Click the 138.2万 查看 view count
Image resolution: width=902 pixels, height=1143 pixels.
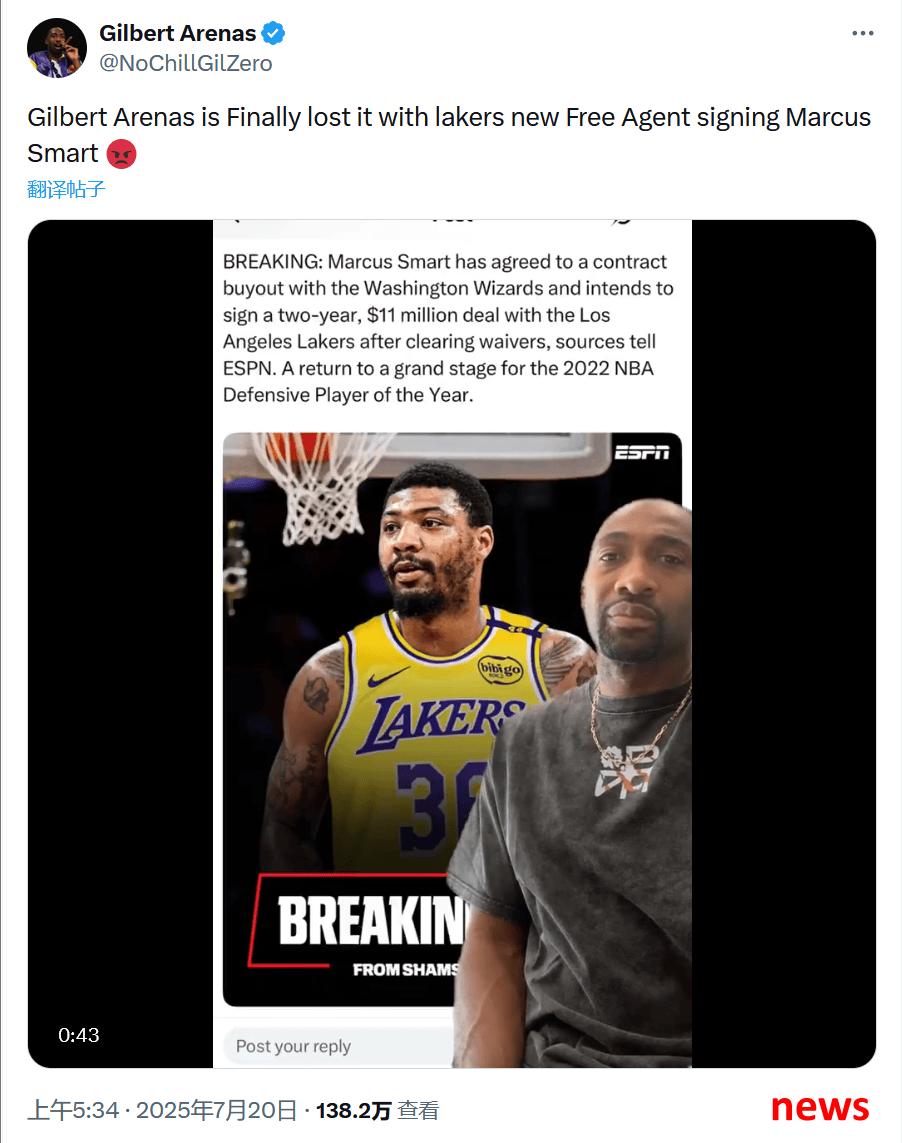[377, 1111]
